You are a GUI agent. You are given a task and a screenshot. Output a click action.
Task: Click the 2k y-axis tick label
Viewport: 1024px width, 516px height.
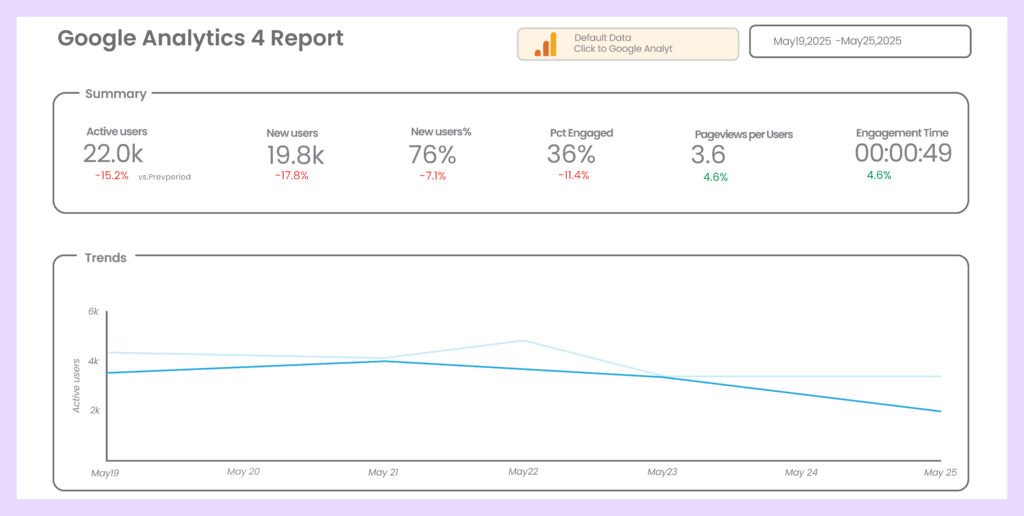[x=94, y=410]
